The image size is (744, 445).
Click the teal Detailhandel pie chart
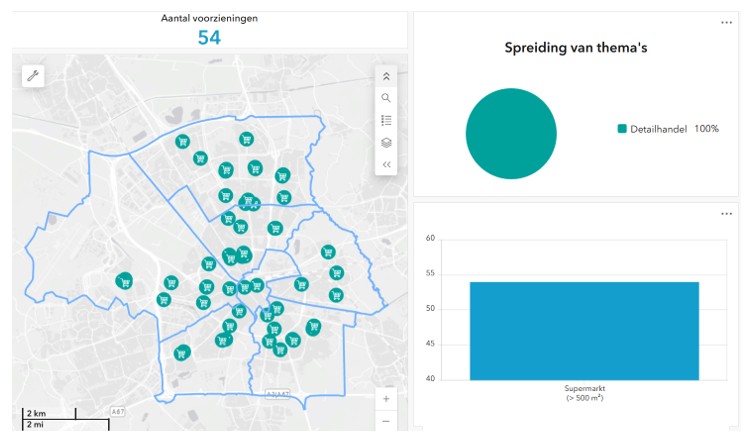[x=511, y=133]
